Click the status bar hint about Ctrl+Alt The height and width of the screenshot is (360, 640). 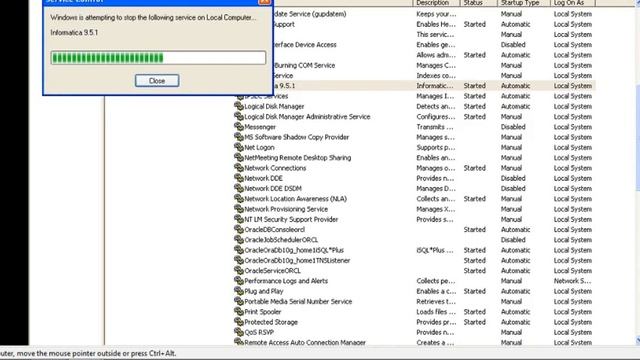point(88,353)
